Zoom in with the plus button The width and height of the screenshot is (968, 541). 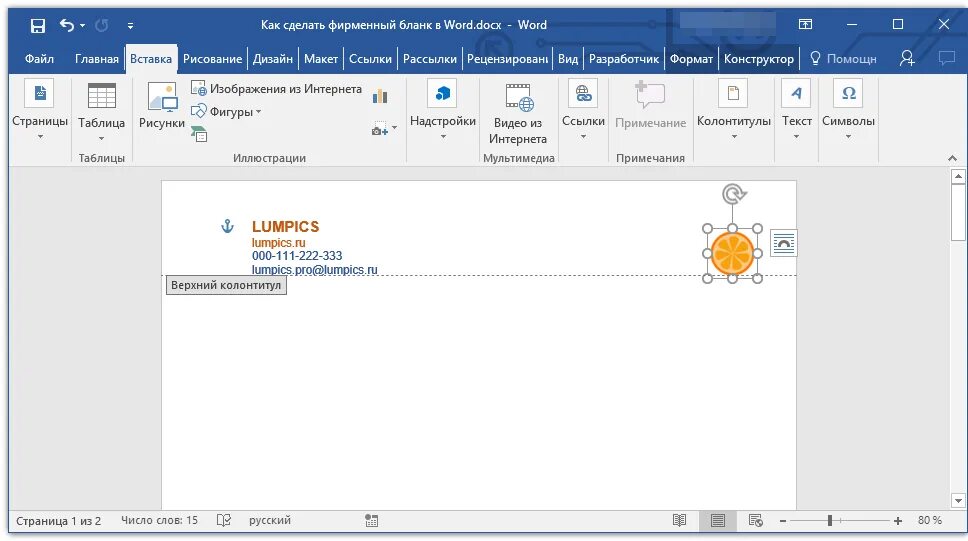[898, 521]
